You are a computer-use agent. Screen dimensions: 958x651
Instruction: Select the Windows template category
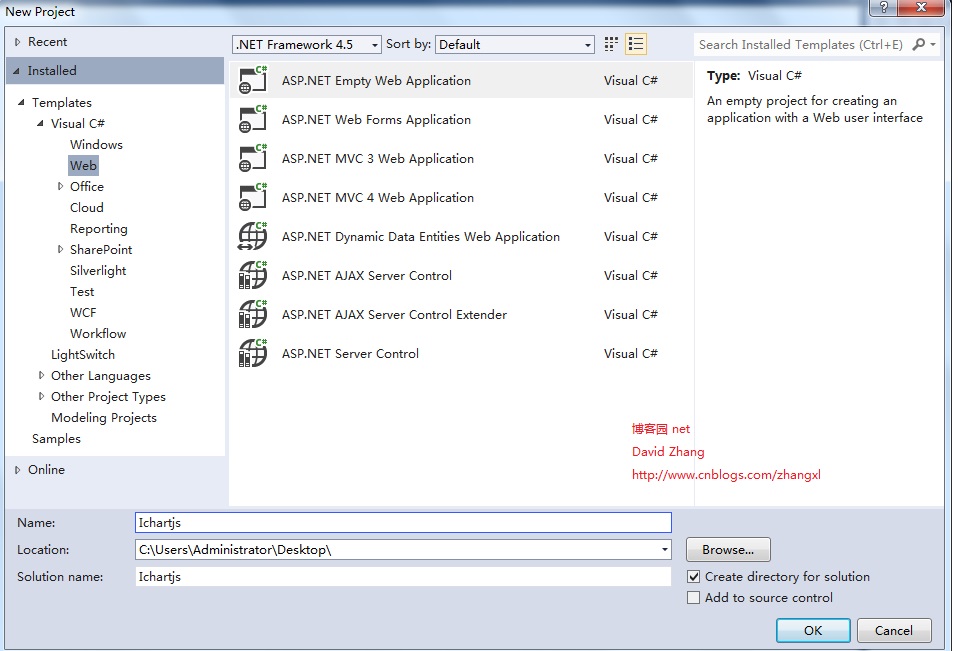click(96, 145)
